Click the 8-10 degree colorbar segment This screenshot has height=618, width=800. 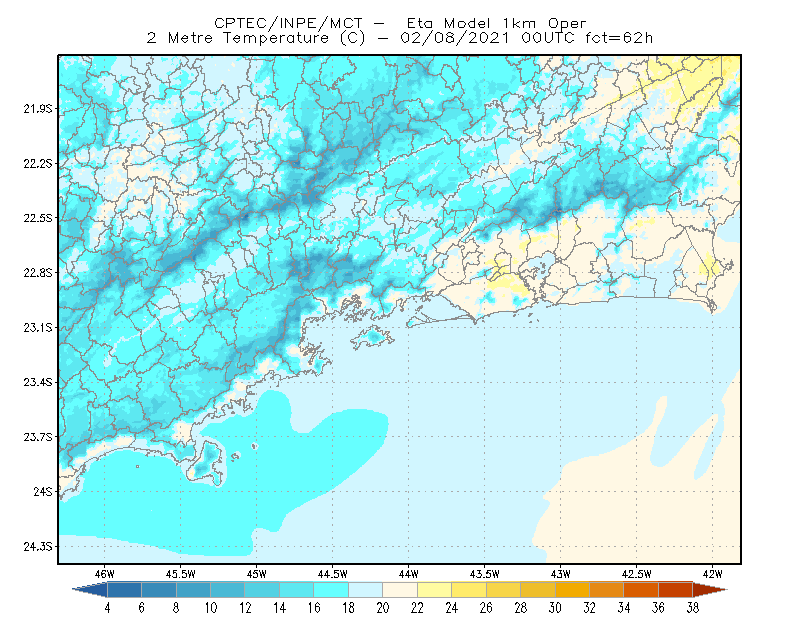pyautogui.click(x=193, y=590)
